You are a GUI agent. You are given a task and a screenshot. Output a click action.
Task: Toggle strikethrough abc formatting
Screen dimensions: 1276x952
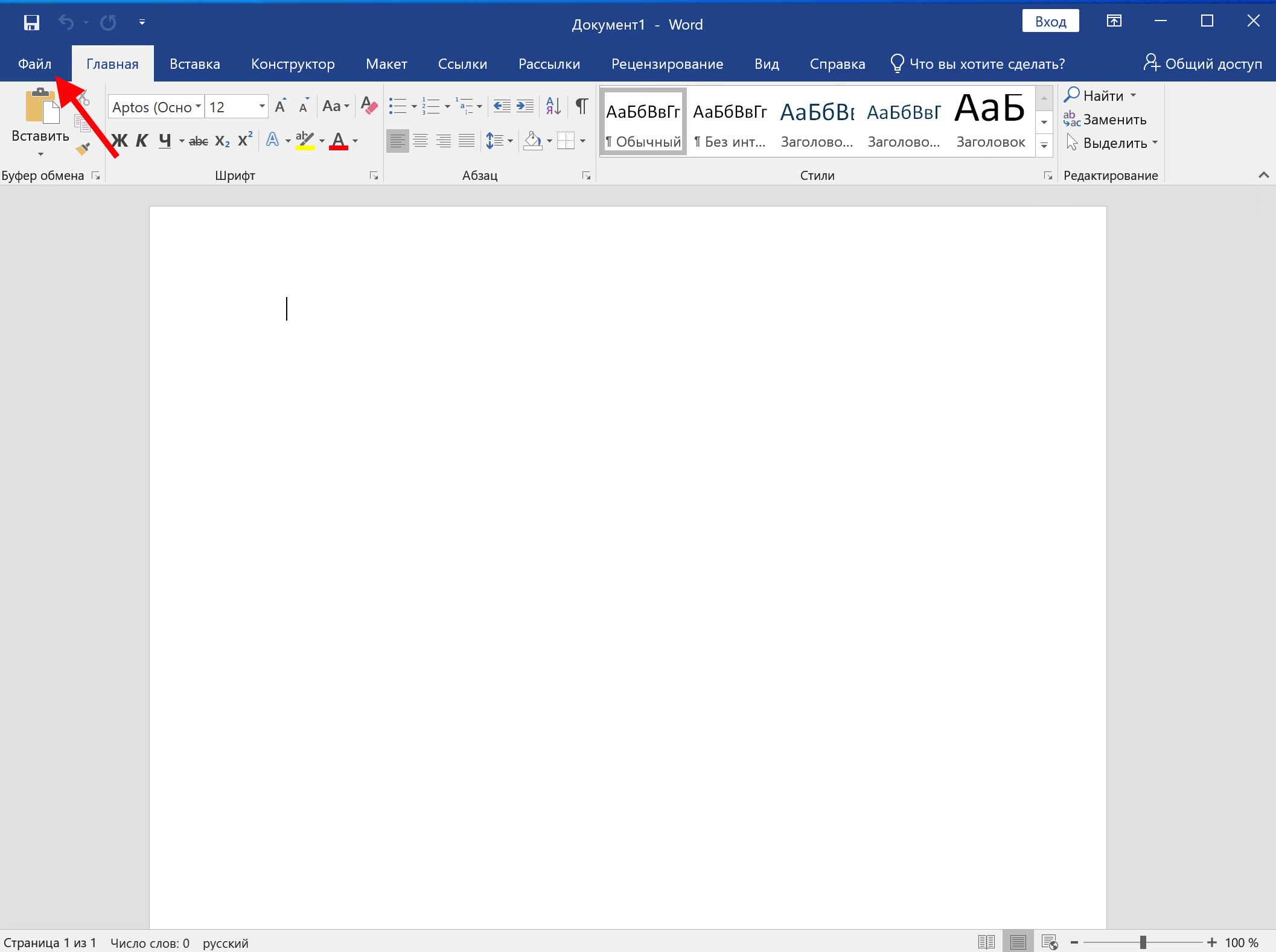click(199, 141)
